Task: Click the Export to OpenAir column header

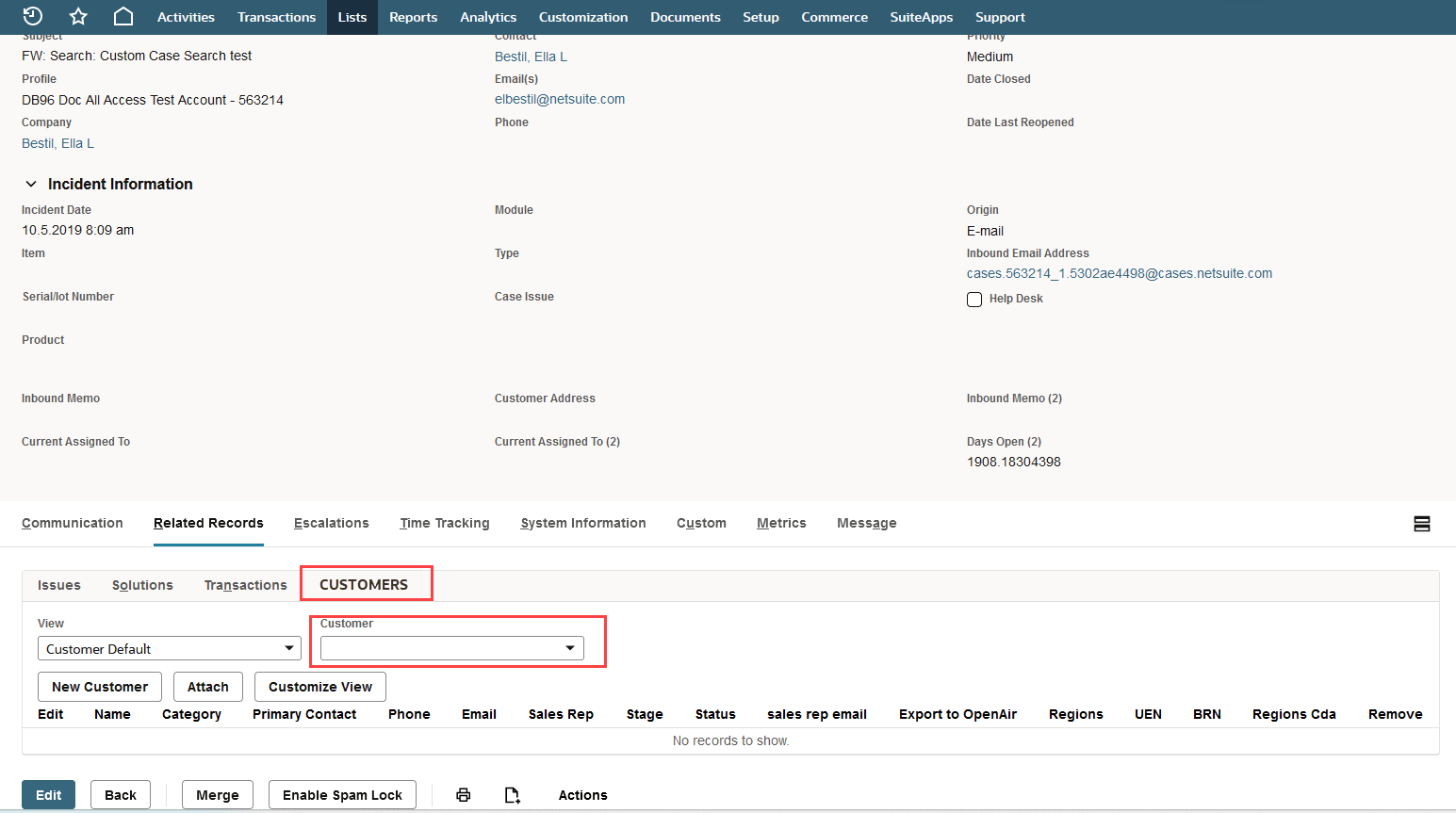Action: coord(957,714)
